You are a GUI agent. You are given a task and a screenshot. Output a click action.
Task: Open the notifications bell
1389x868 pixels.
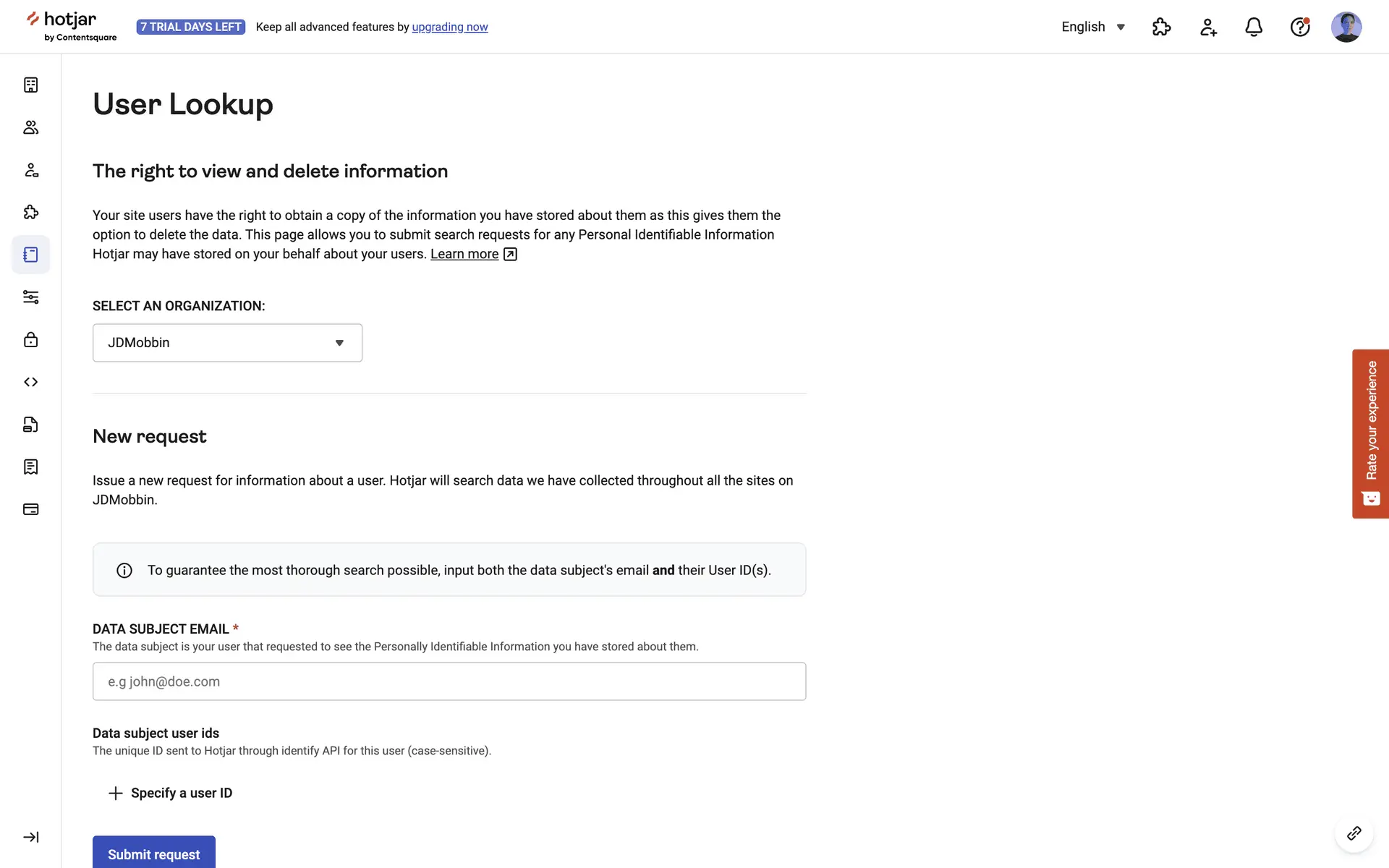(x=1253, y=27)
